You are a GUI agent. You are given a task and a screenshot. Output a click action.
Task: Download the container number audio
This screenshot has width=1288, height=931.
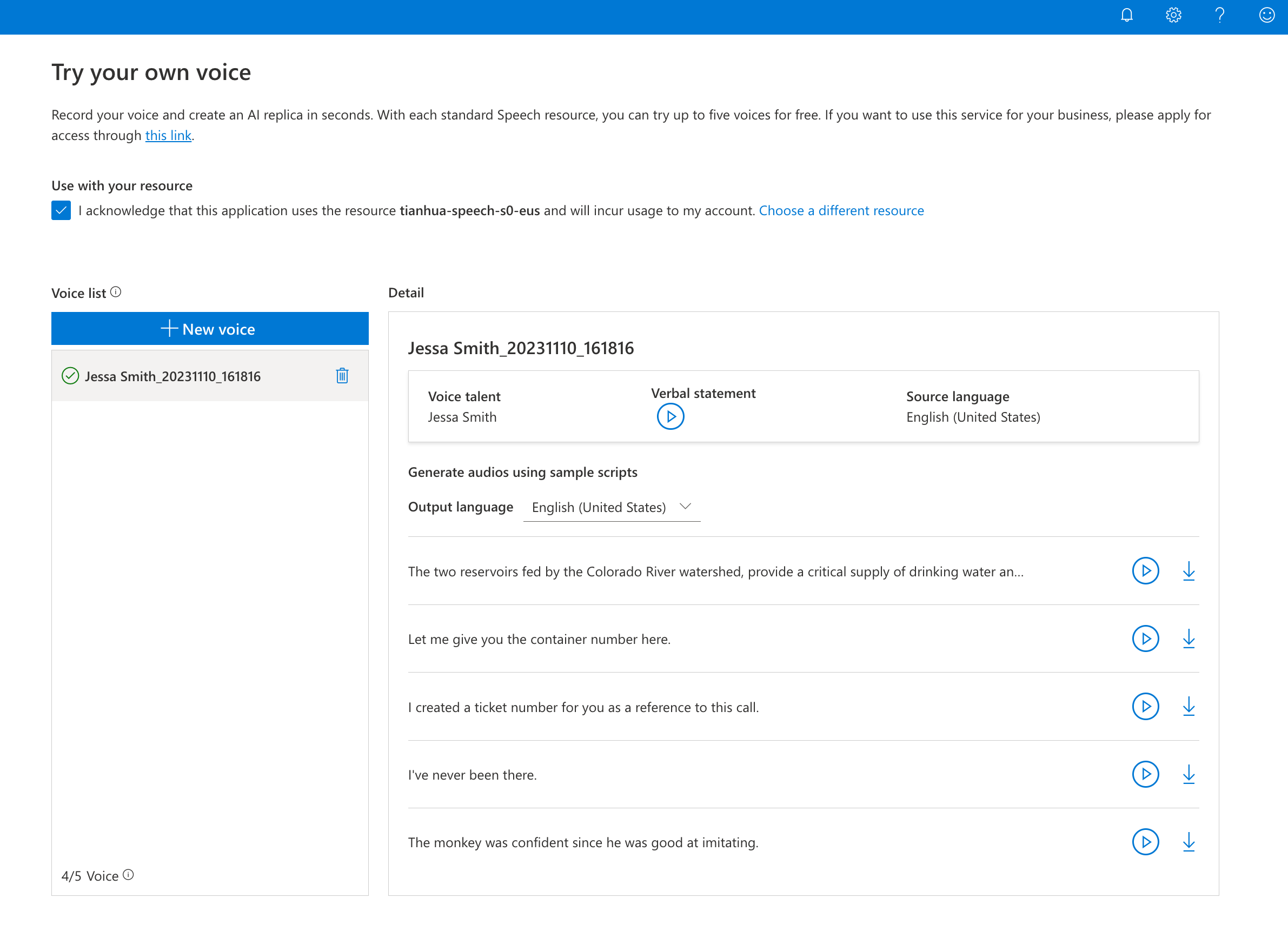[x=1189, y=639]
